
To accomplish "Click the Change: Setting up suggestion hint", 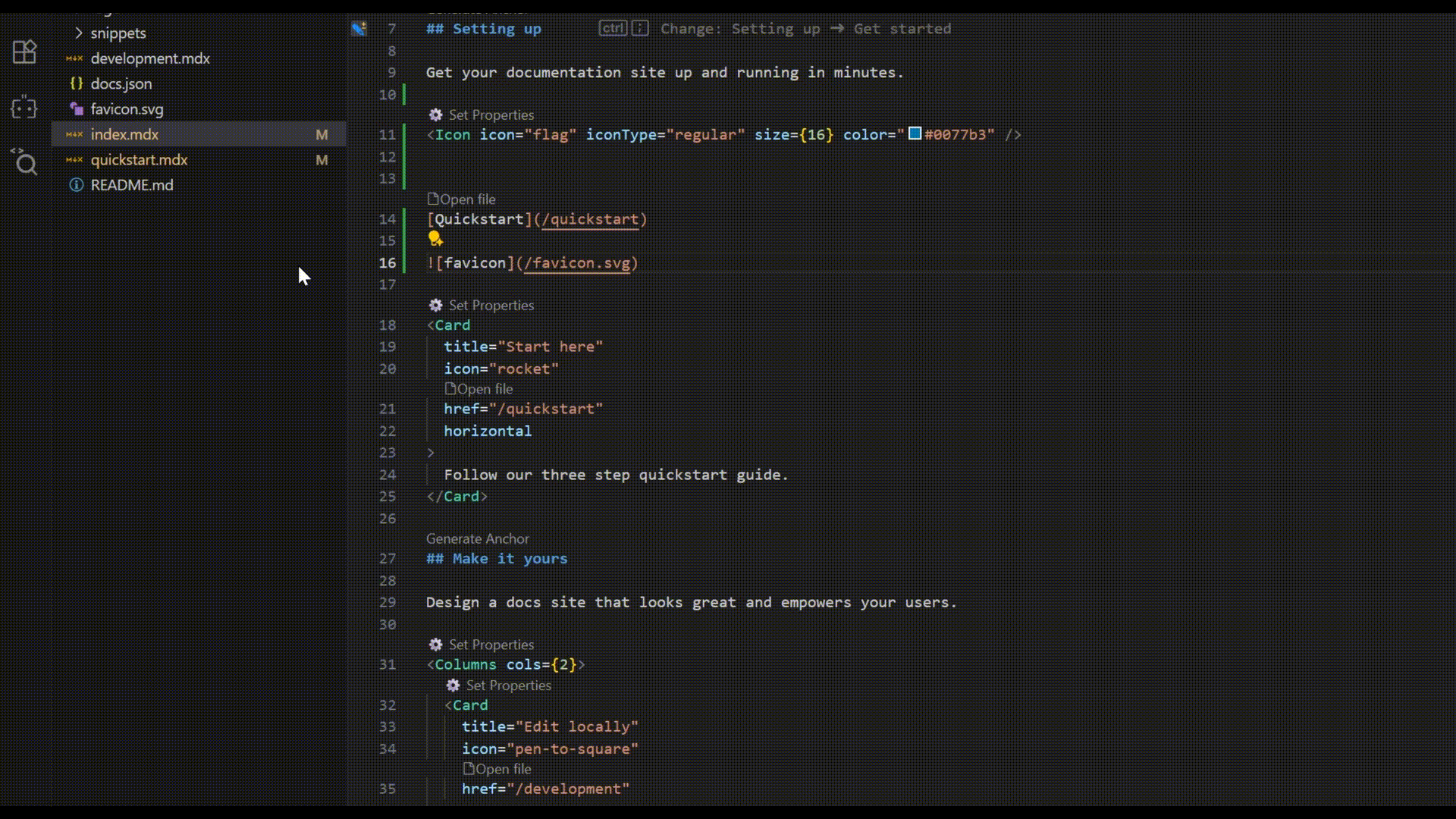I will coord(805,29).
